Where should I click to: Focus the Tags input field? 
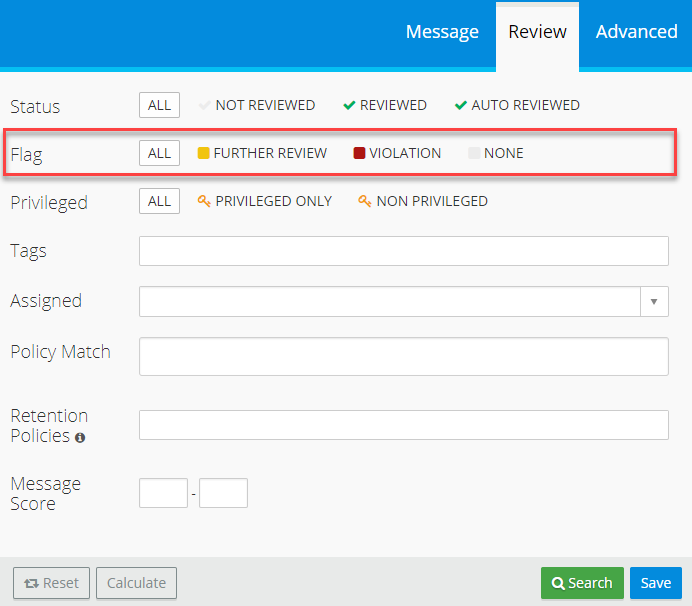pos(403,251)
